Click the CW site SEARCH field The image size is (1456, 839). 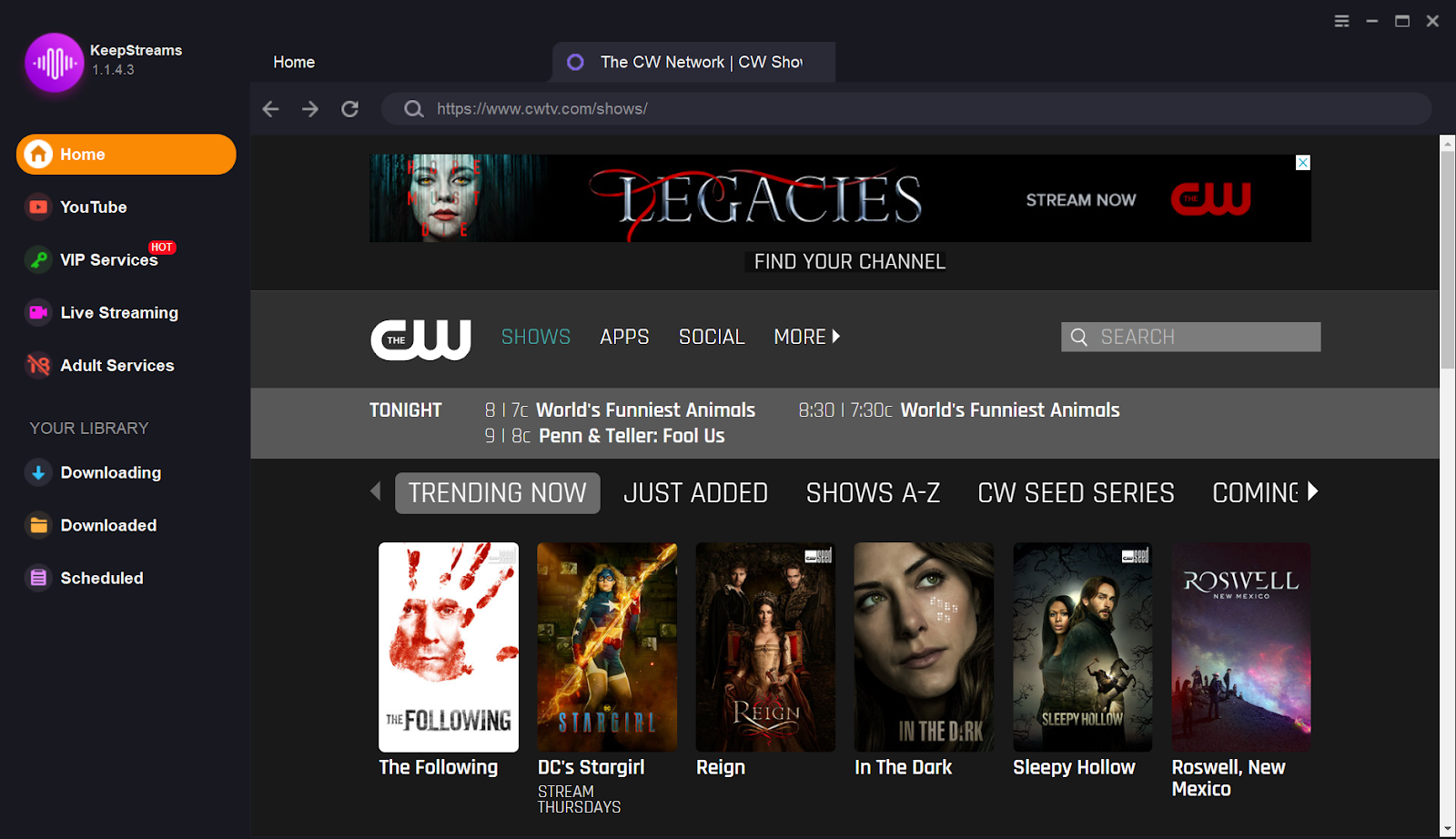coord(1191,338)
